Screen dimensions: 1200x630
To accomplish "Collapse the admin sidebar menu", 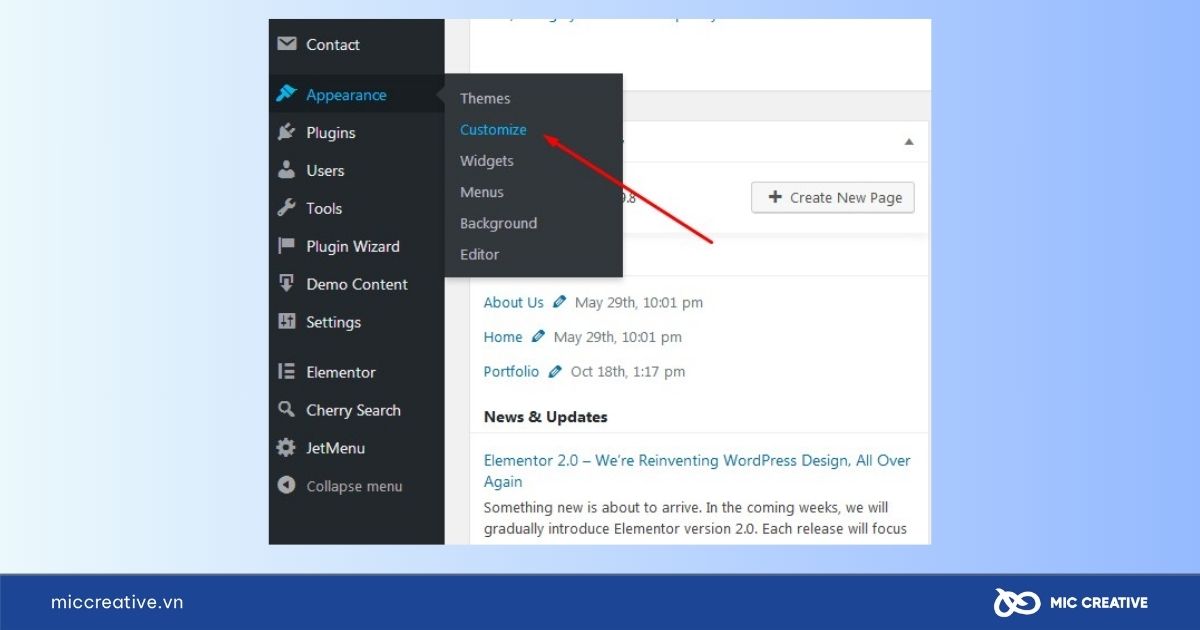I will pos(340,486).
